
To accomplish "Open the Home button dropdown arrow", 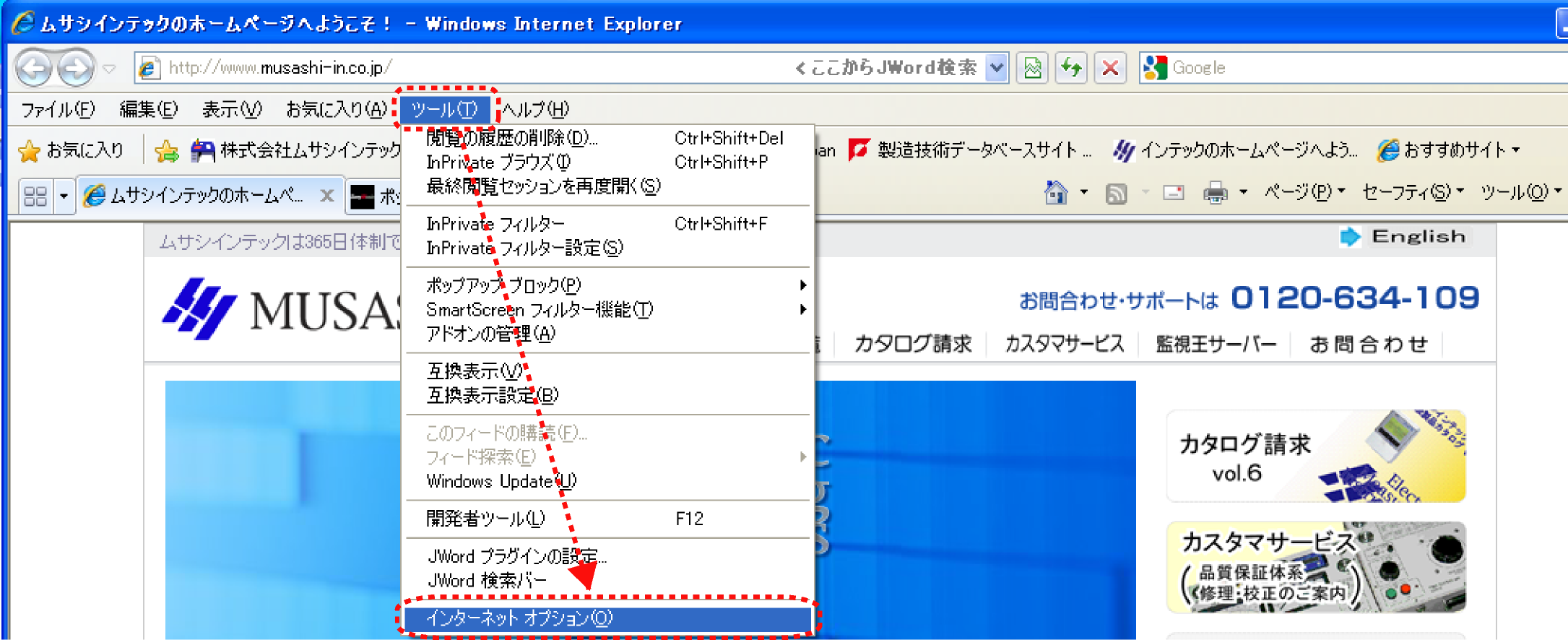I will click(1084, 192).
